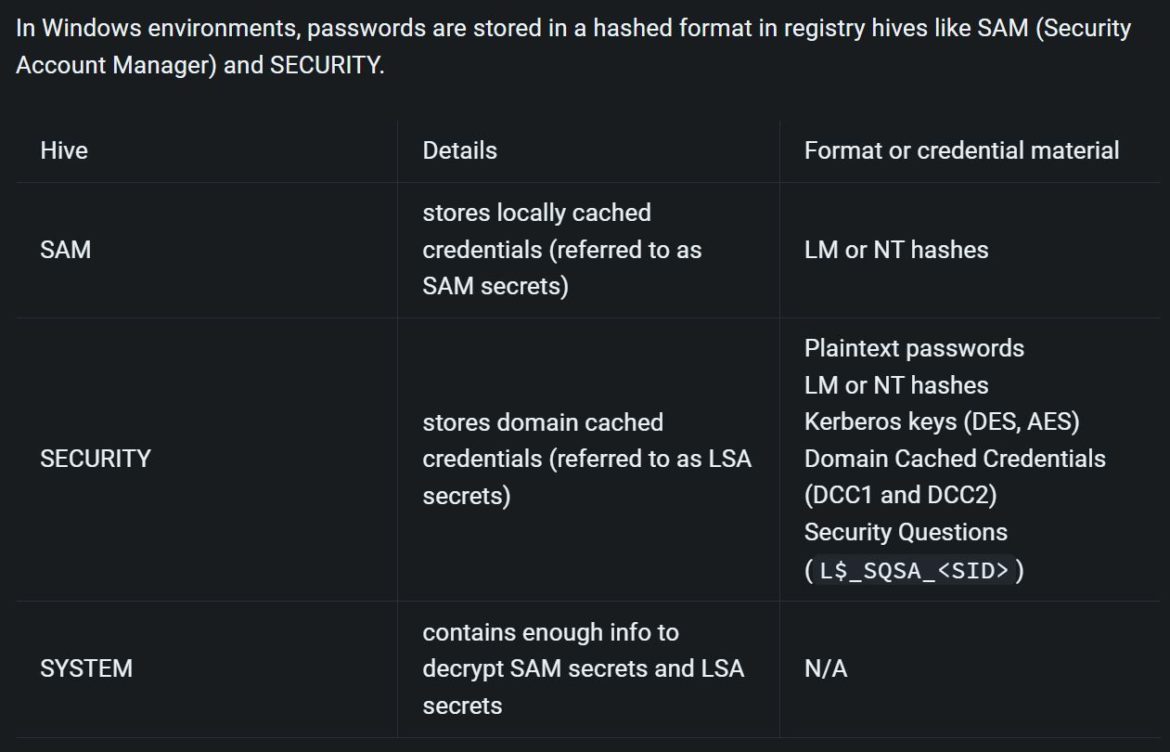Click the Account Manager) and SECURITY text

(200, 66)
